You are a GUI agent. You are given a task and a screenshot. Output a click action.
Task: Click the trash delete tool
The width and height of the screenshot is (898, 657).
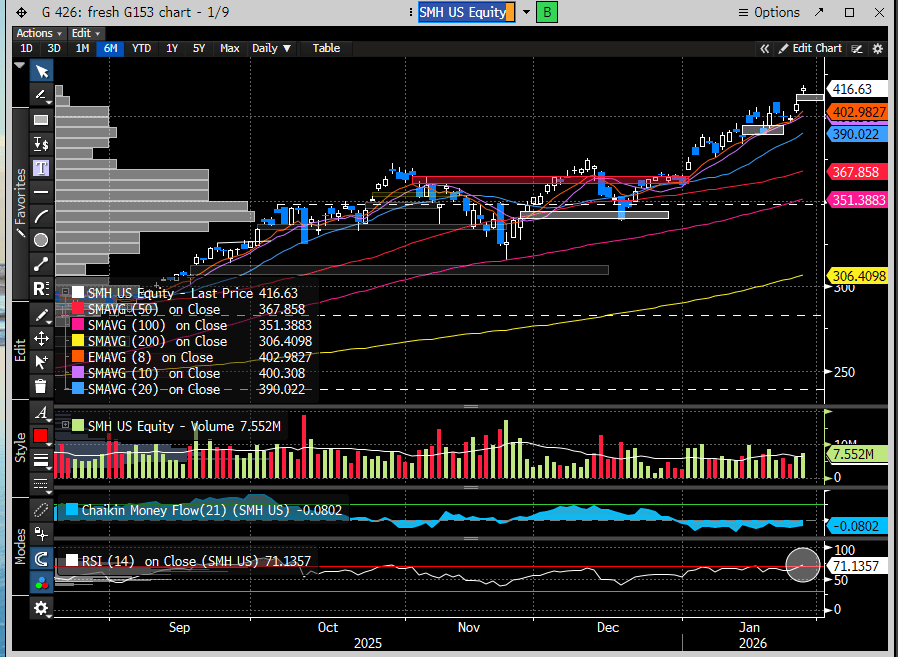click(41, 385)
